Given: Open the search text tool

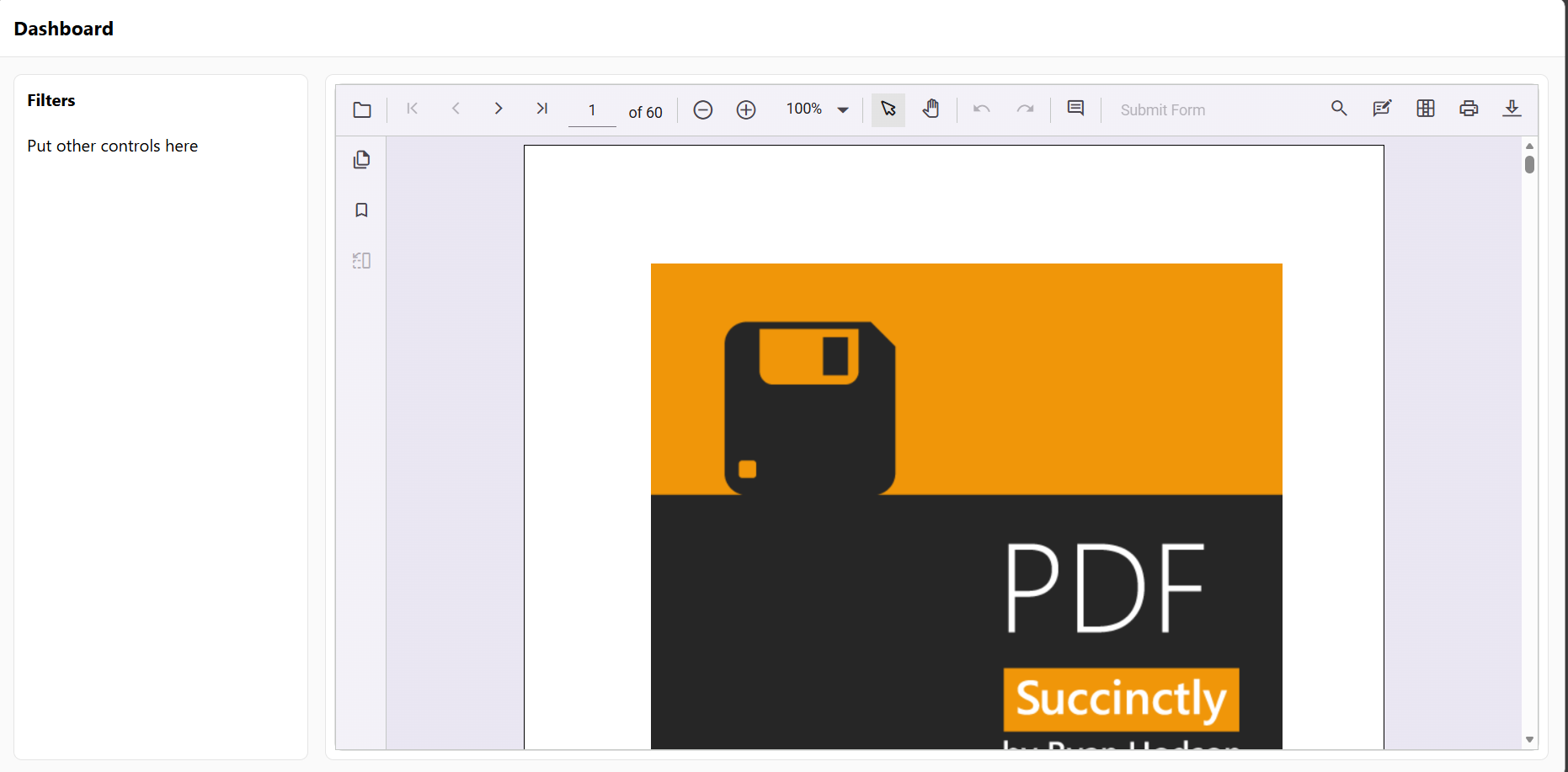Looking at the screenshot, I should coord(1339,109).
